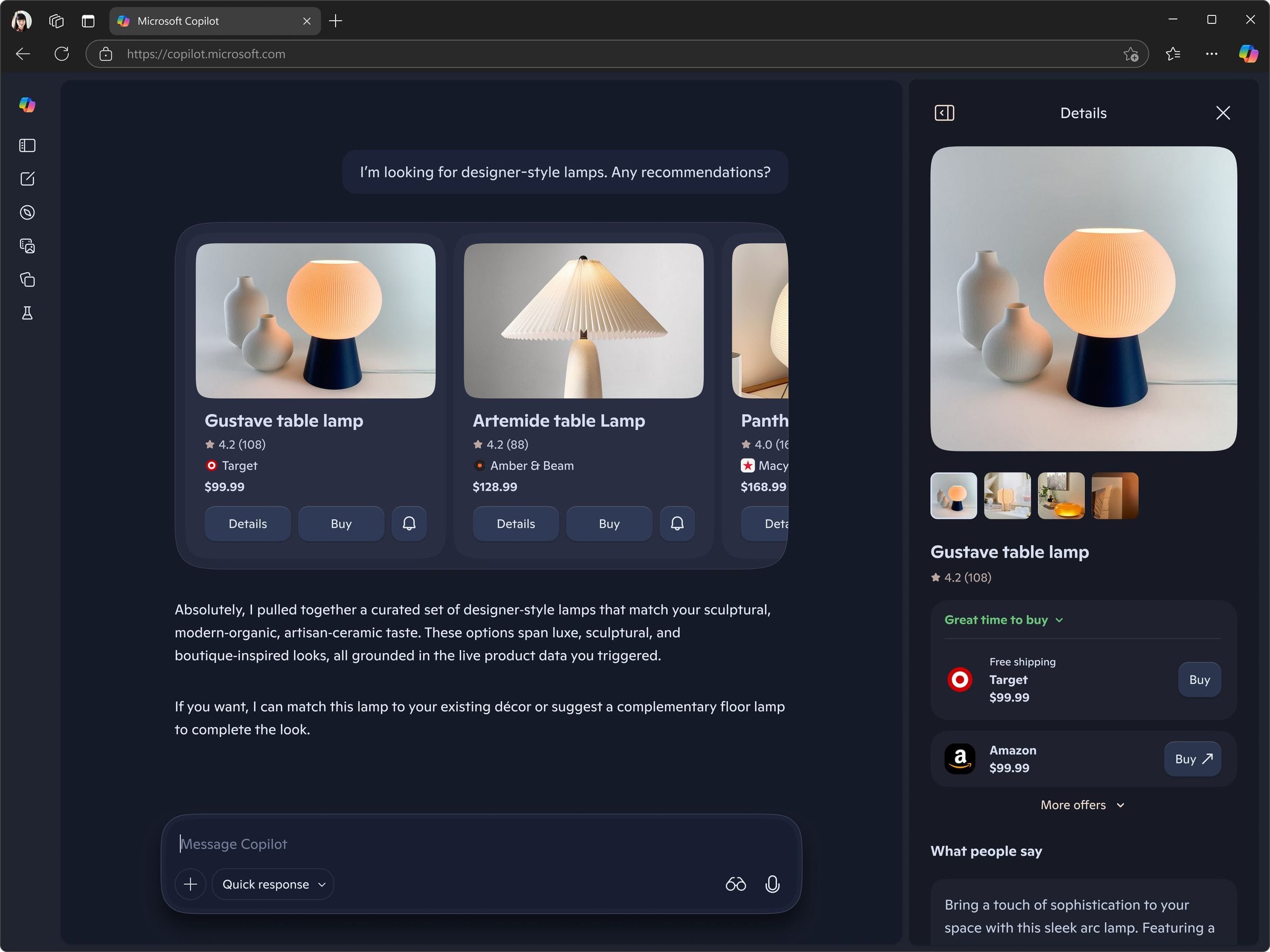This screenshot has width=1270, height=952.
Task: Buy the Artemide table Lamp
Action: pyautogui.click(x=609, y=524)
